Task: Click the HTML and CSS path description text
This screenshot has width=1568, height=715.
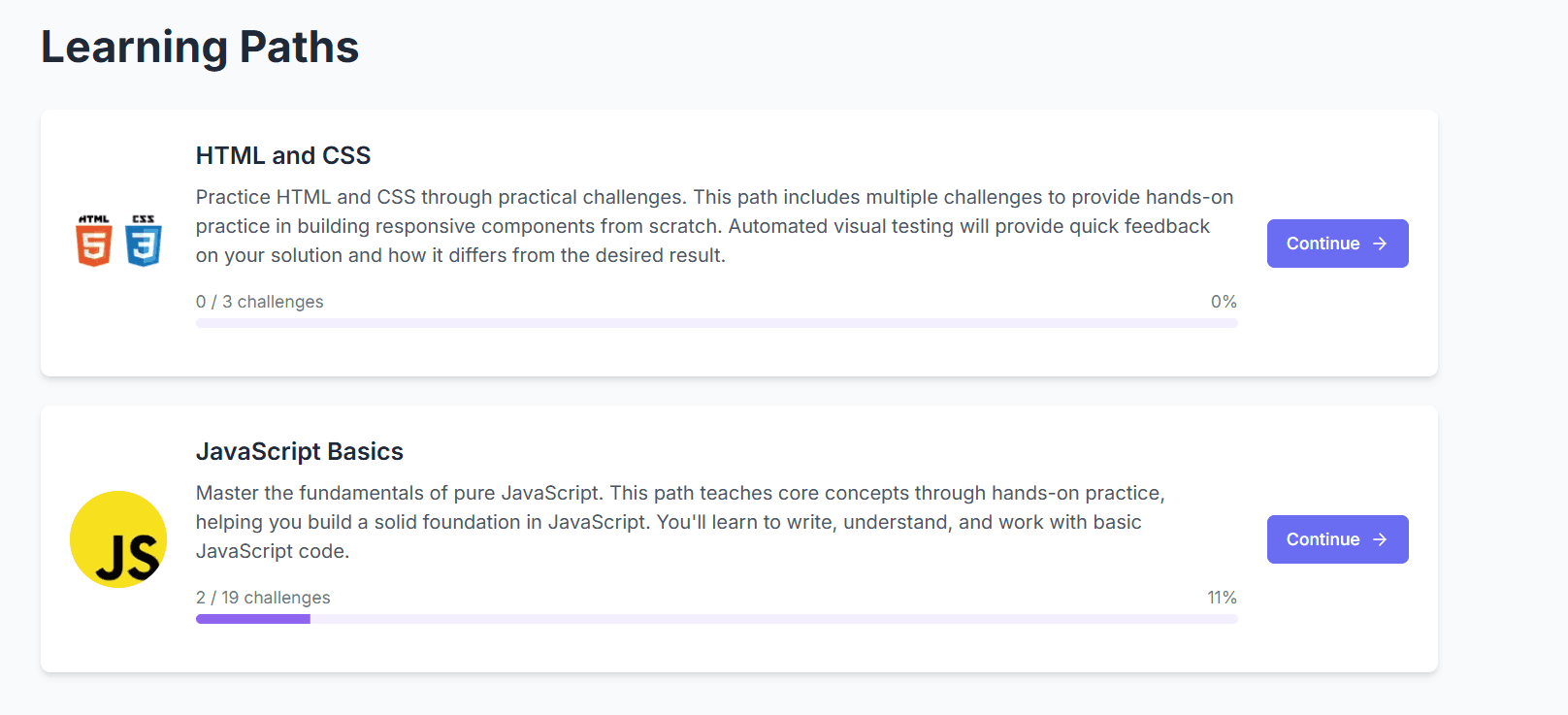Action: click(x=715, y=226)
